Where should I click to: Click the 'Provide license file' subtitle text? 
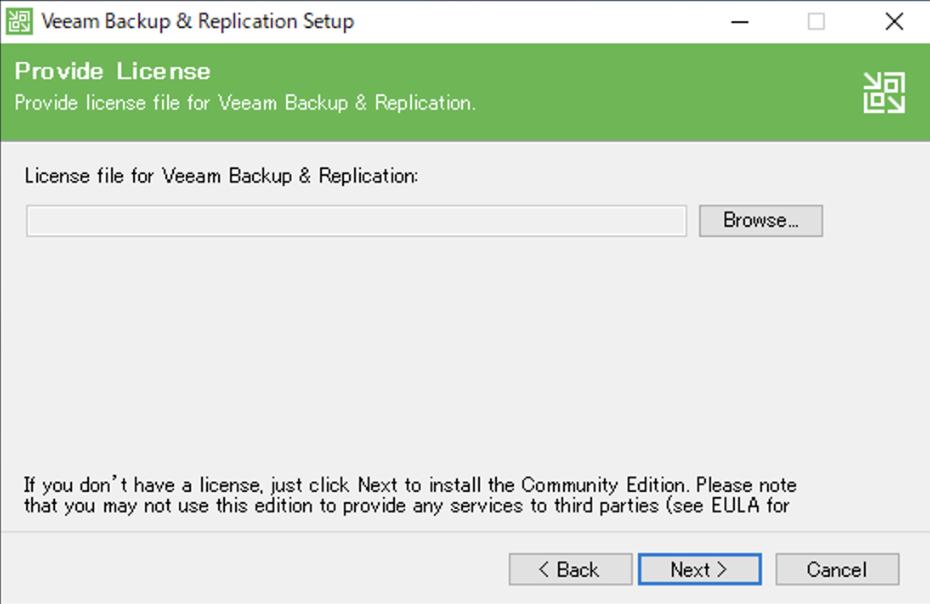245,103
